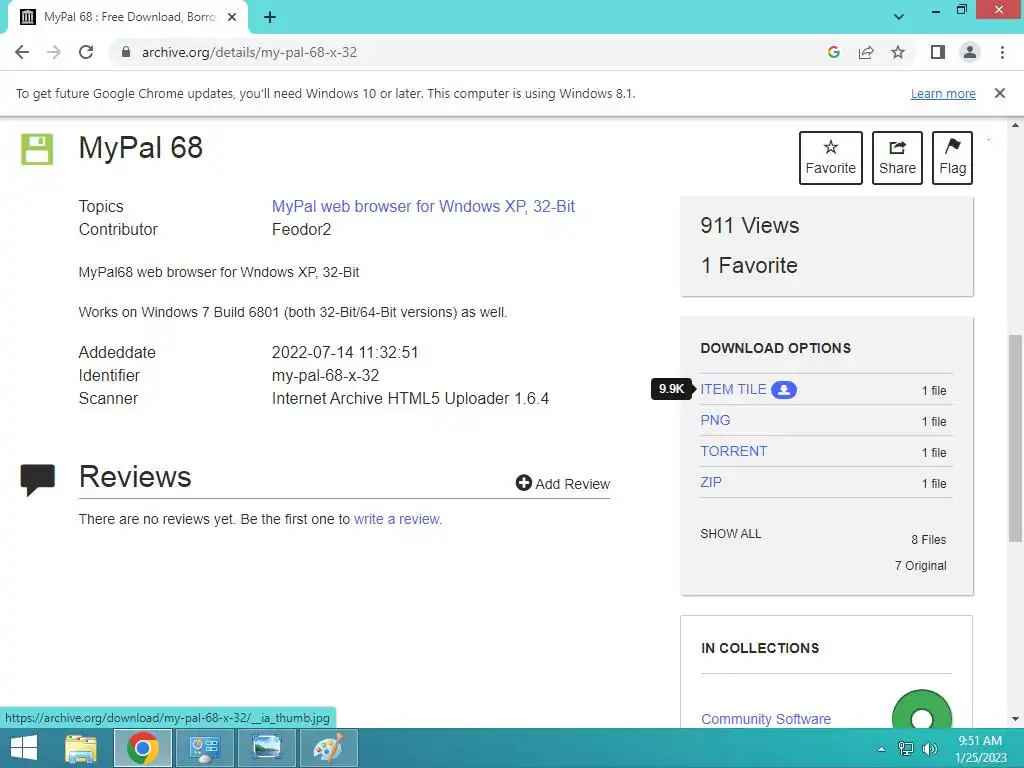Viewport: 1024px width, 768px height.
Task: Open the 32-Bit topic link
Action: coord(554,206)
